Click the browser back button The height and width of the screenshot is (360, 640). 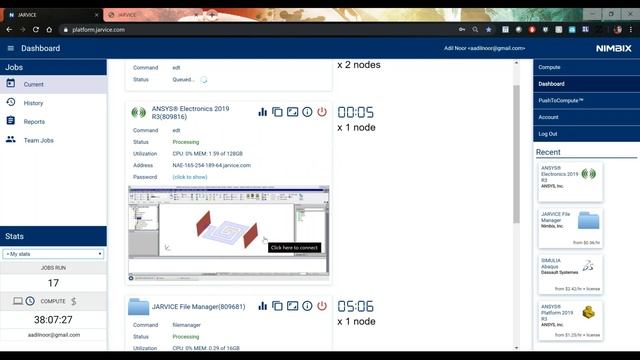(x=9, y=29)
